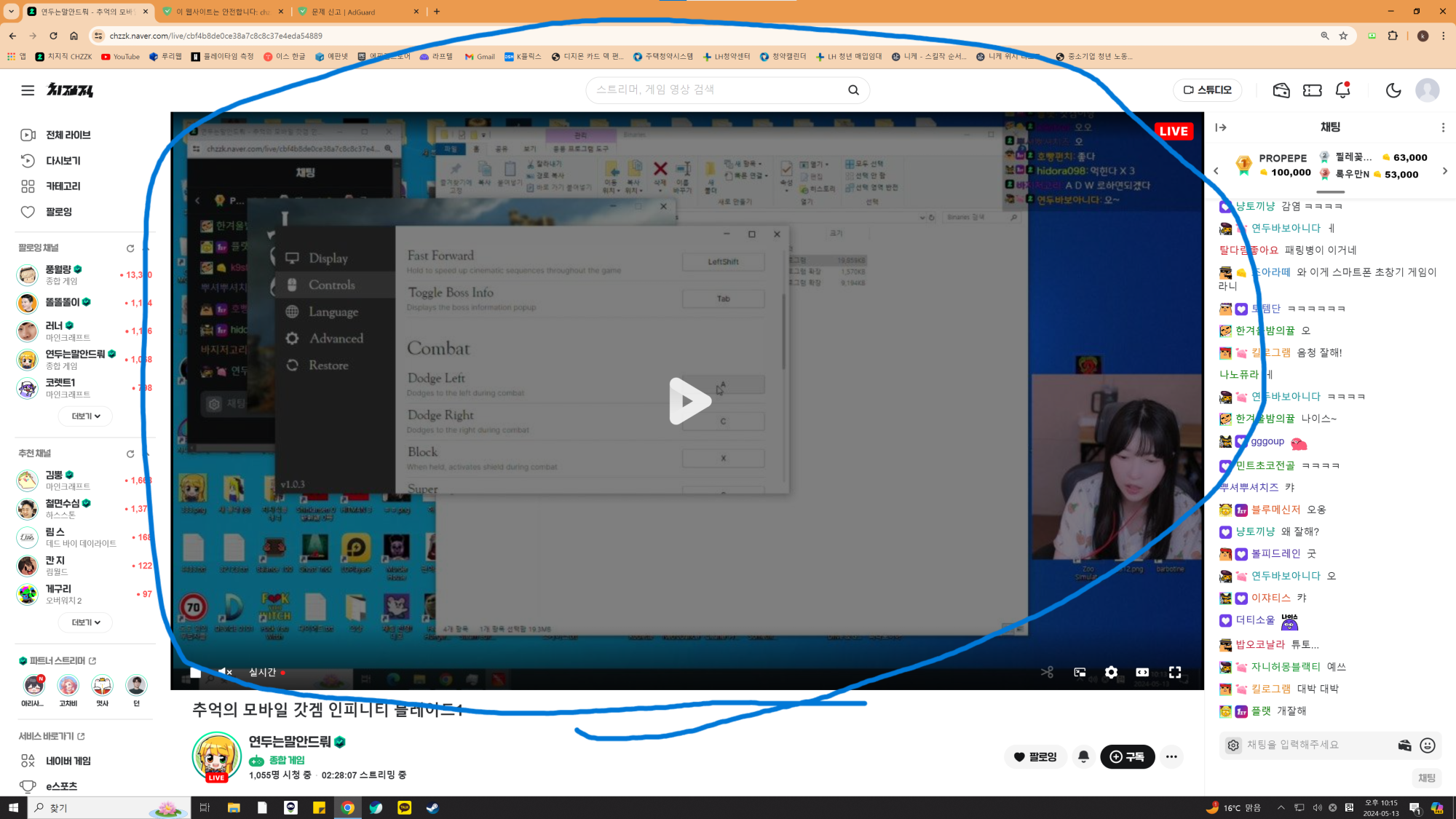The height and width of the screenshot is (819, 1456).
Task: Toggle channel notification bell next to follow
Action: 1083,757
